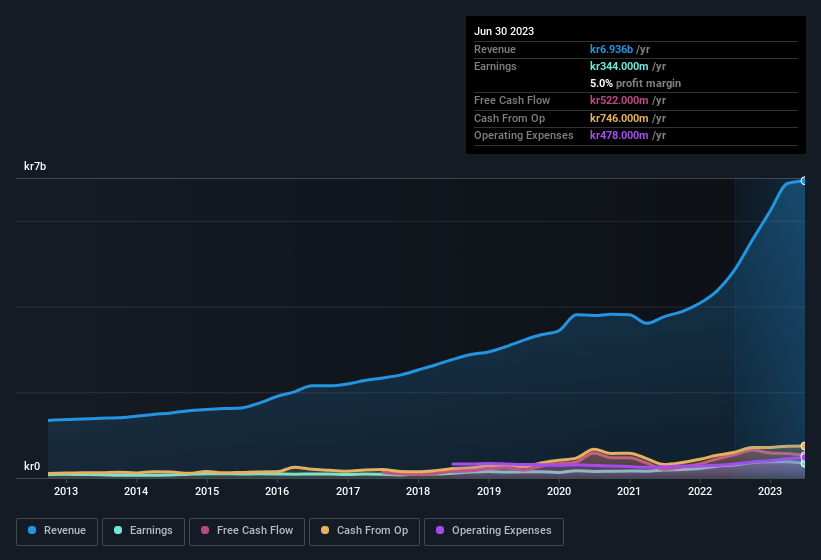
Task: Click the Cash From Op label in tooltip
Action: (509, 118)
